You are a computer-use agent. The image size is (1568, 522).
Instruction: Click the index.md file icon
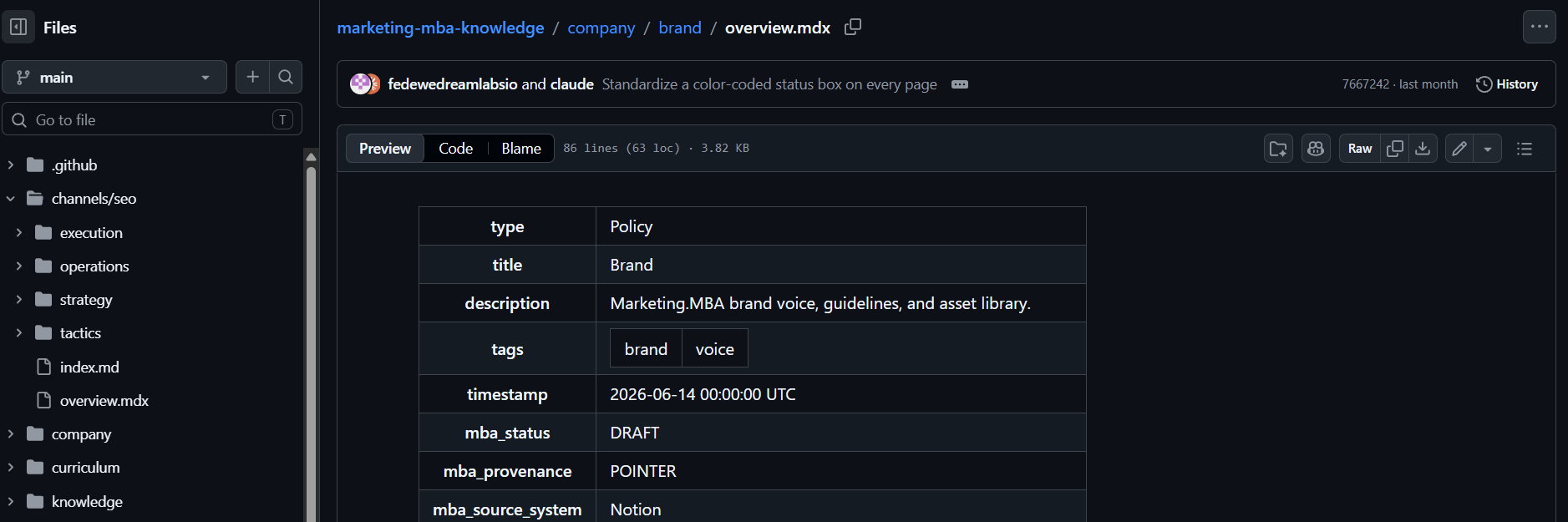point(44,367)
